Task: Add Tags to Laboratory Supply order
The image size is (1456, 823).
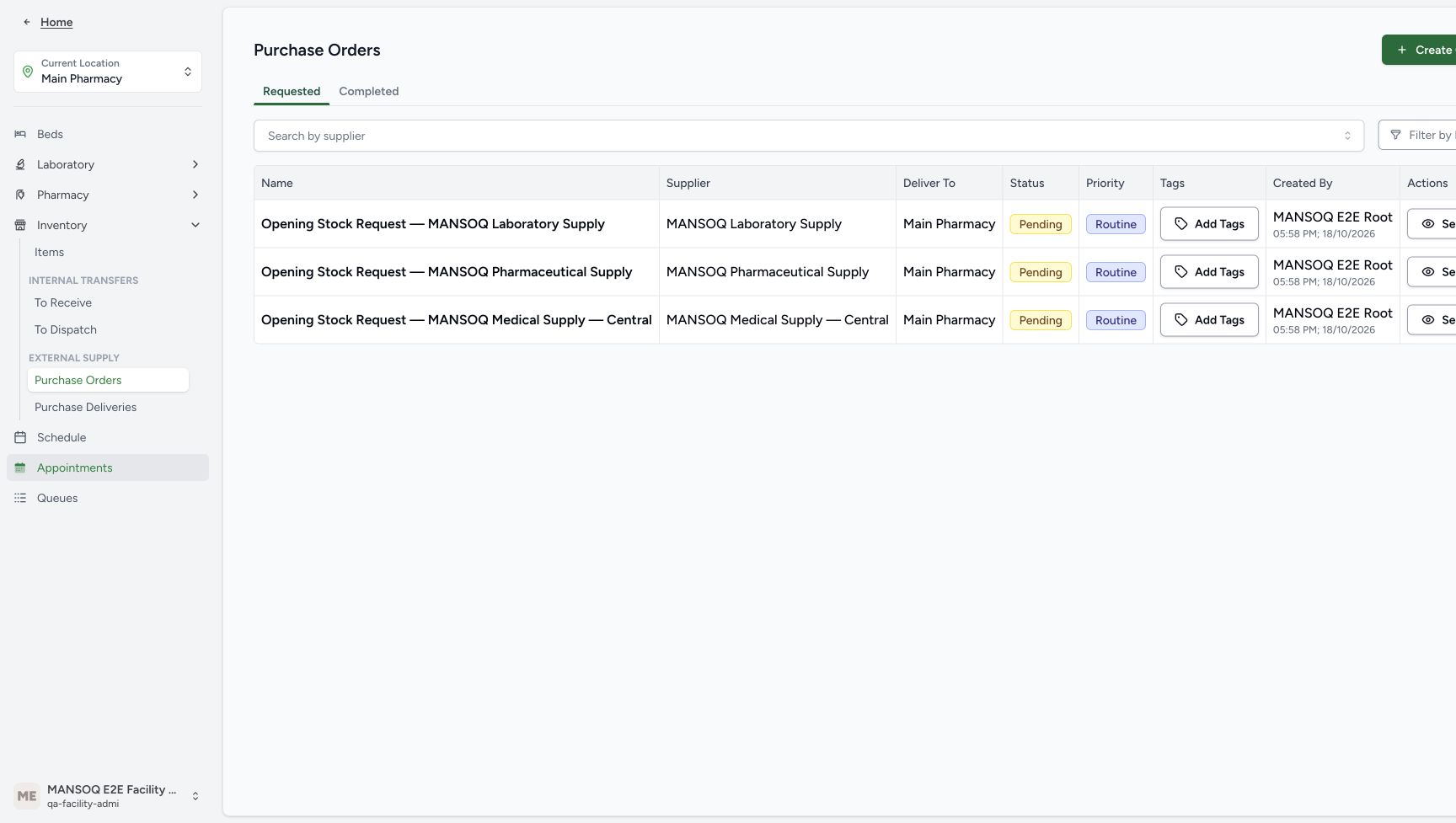Action: pos(1209,224)
